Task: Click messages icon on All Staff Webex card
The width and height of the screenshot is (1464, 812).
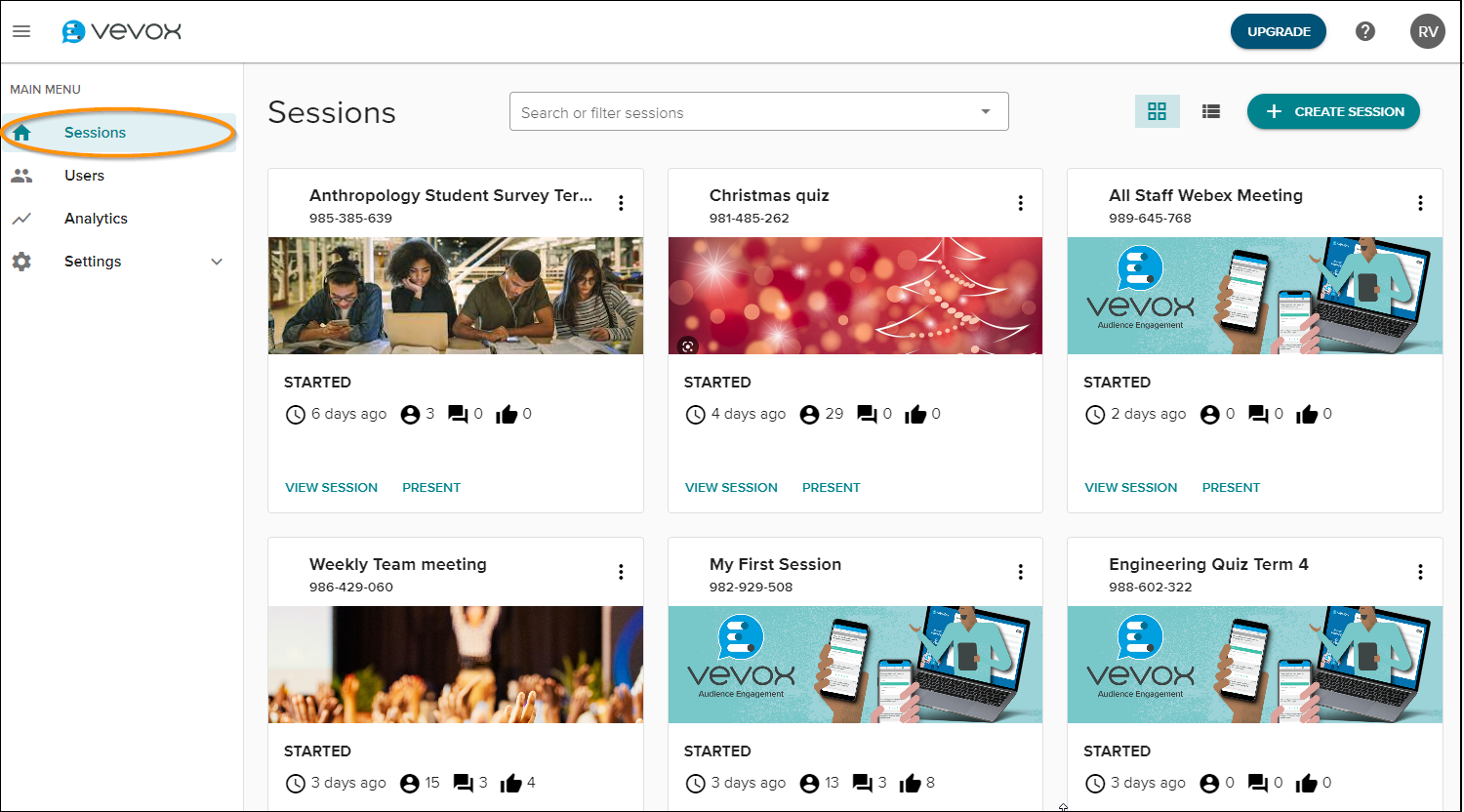Action: 1258,415
